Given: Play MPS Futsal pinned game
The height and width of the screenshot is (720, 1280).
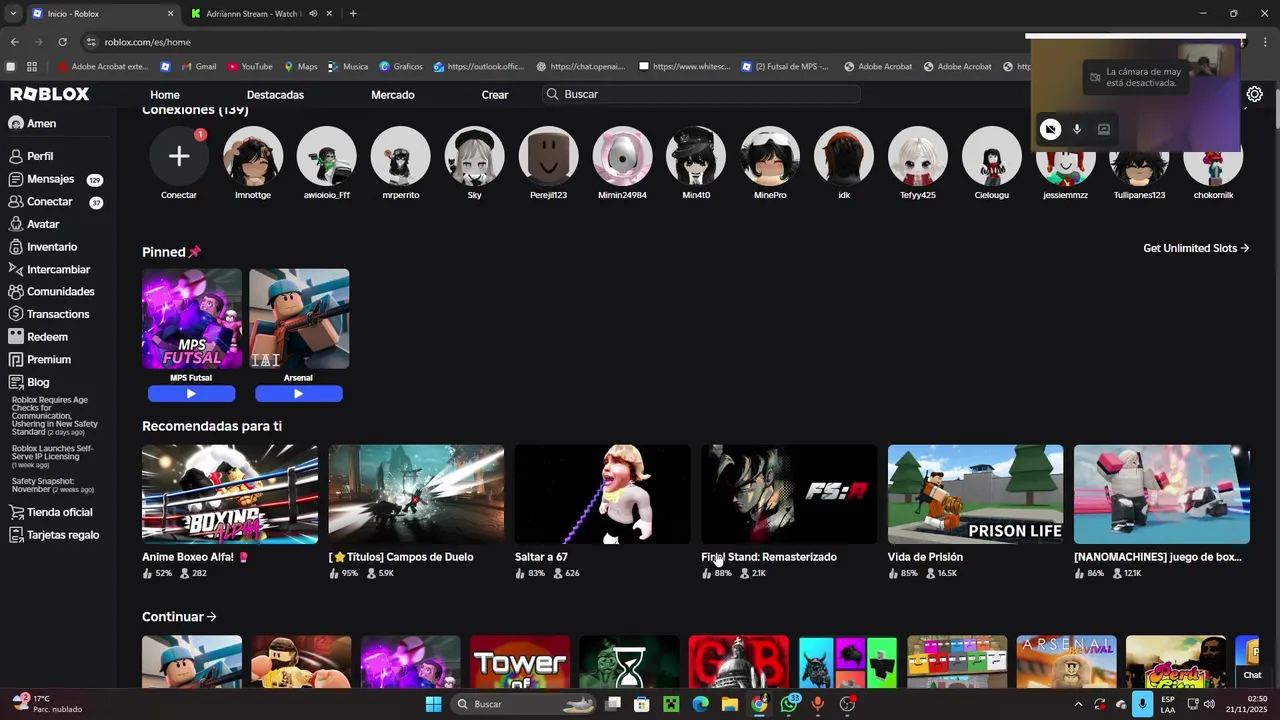Looking at the screenshot, I should pyautogui.click(x=191, y=394).
